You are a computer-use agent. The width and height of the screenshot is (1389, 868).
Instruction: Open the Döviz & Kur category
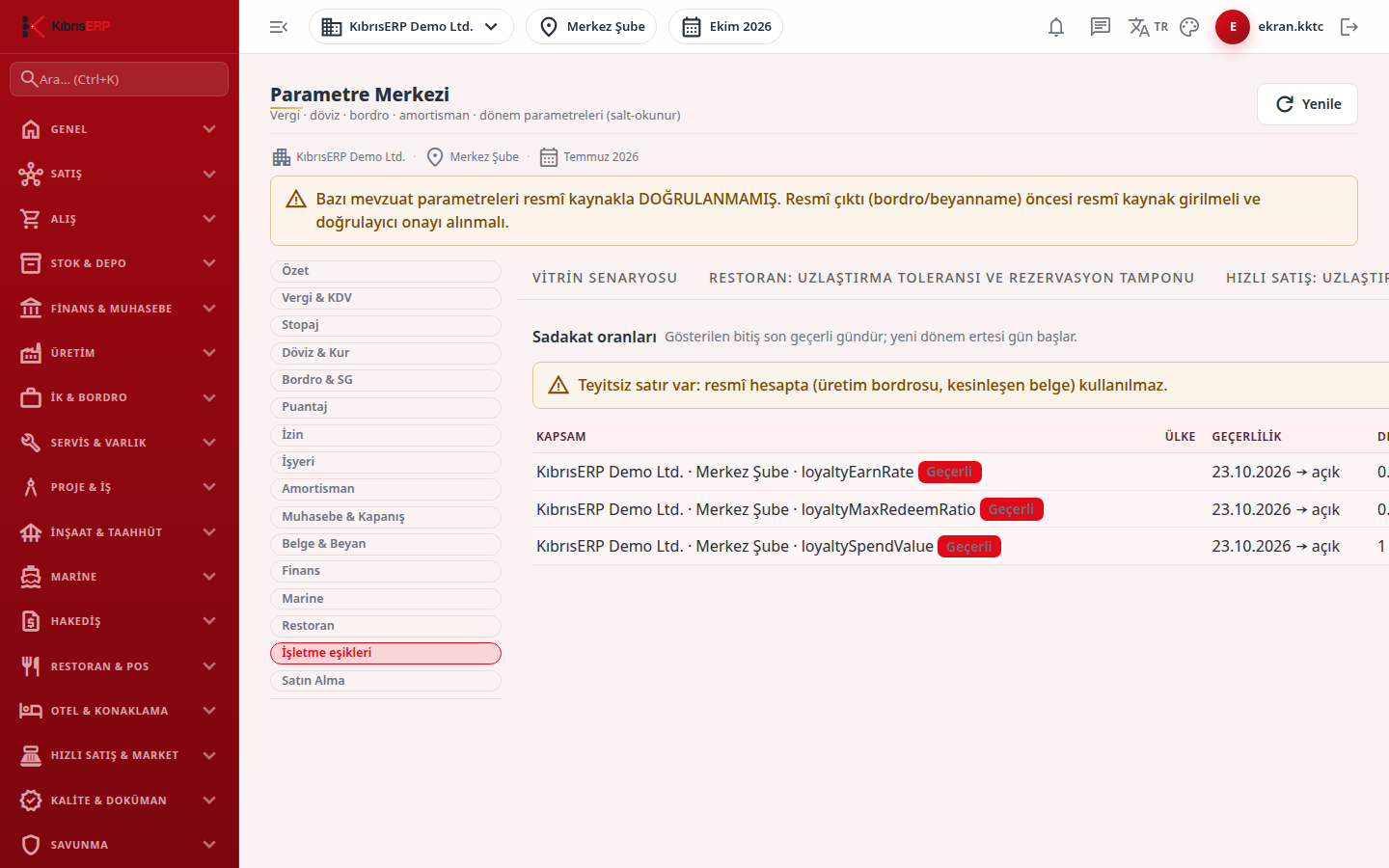tap(386, 353)
